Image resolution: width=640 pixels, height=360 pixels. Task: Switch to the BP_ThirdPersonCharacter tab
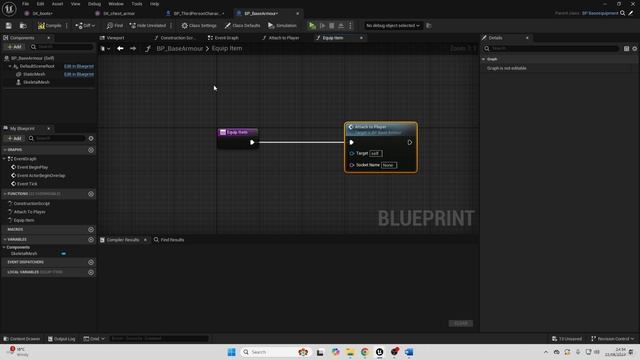point(195,13)
